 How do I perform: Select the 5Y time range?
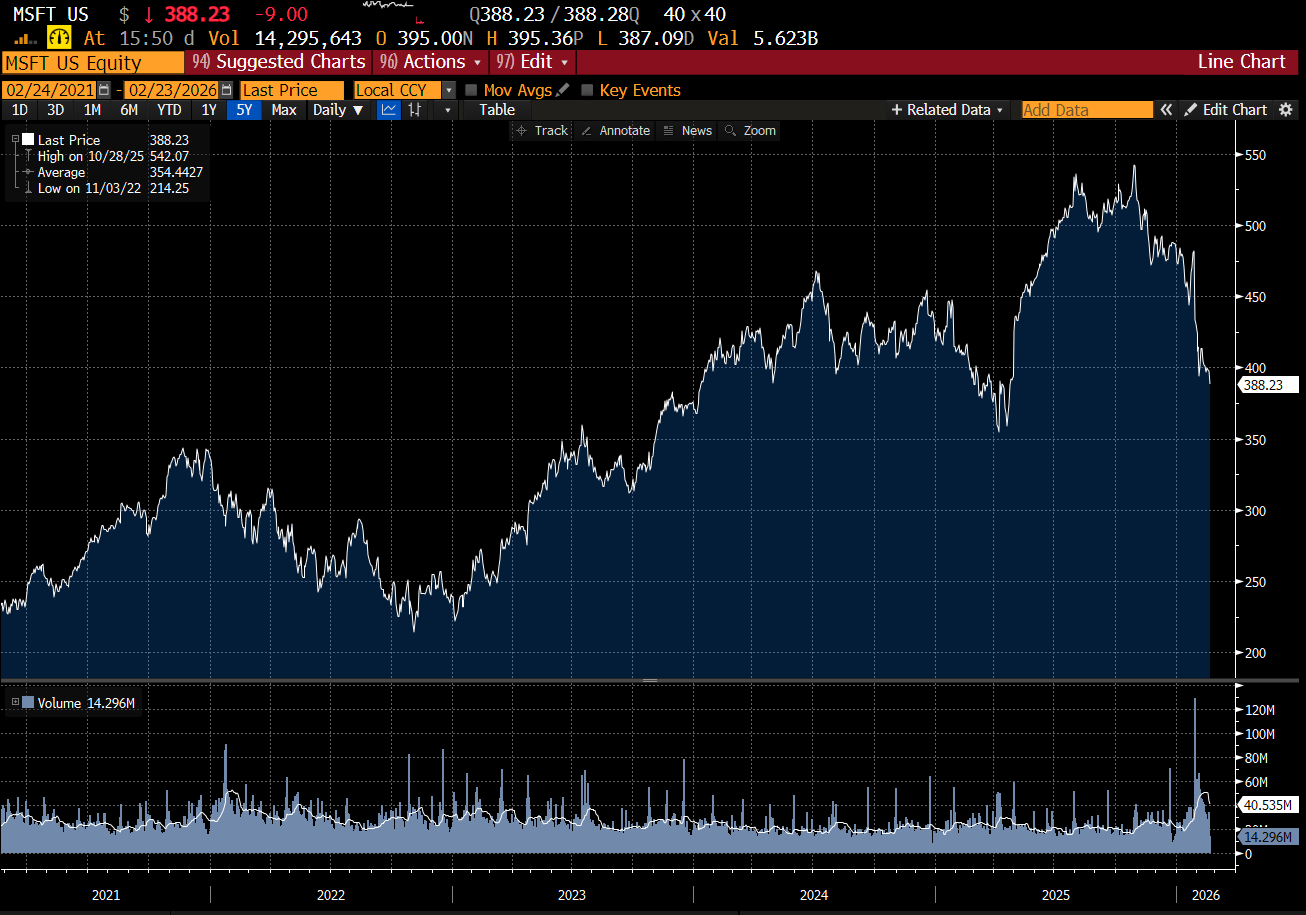coord(245,110)
